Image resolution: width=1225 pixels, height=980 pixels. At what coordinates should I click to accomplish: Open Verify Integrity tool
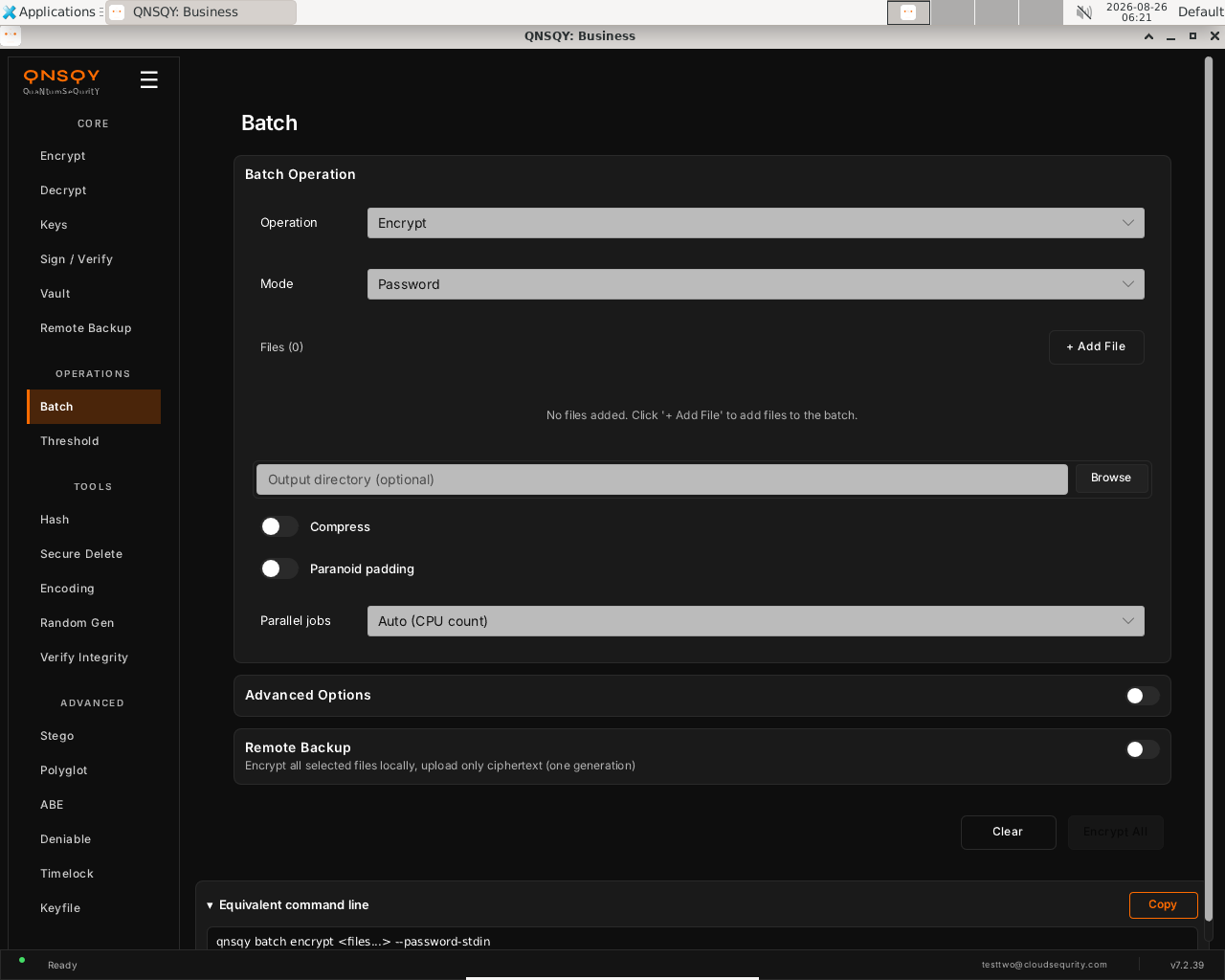click(x=94, y=657)
